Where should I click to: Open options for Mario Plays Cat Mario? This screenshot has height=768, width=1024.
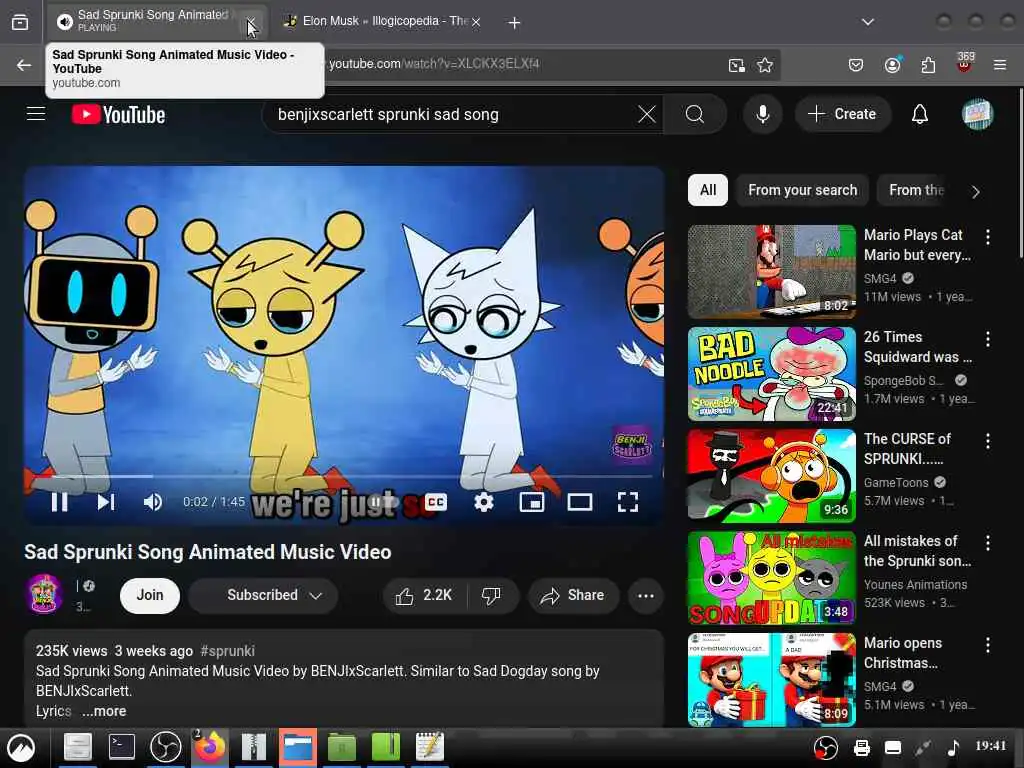click(x=987, y=236)
